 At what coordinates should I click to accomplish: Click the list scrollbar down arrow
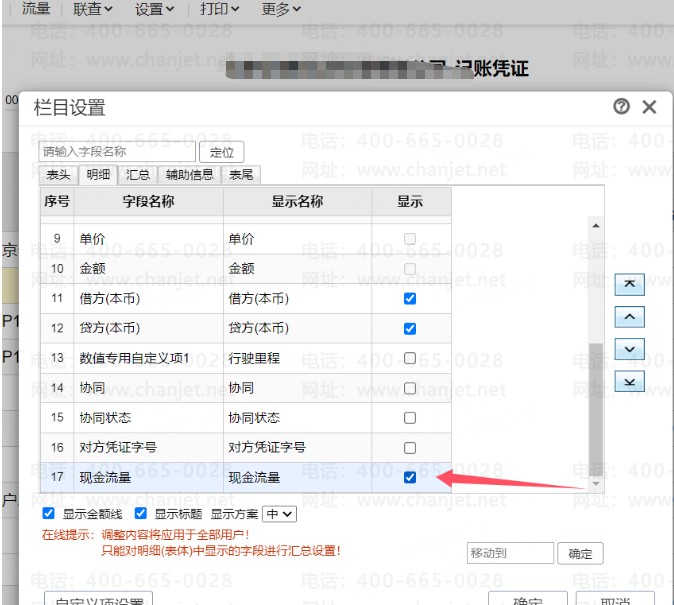pos(596,484)
